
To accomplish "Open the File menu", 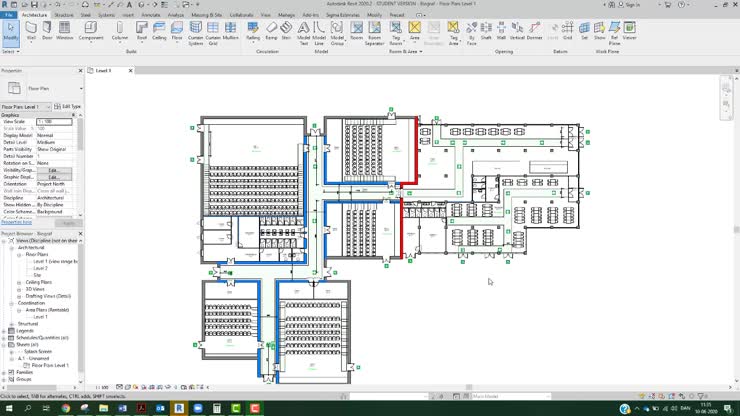I will click(8, 16).
